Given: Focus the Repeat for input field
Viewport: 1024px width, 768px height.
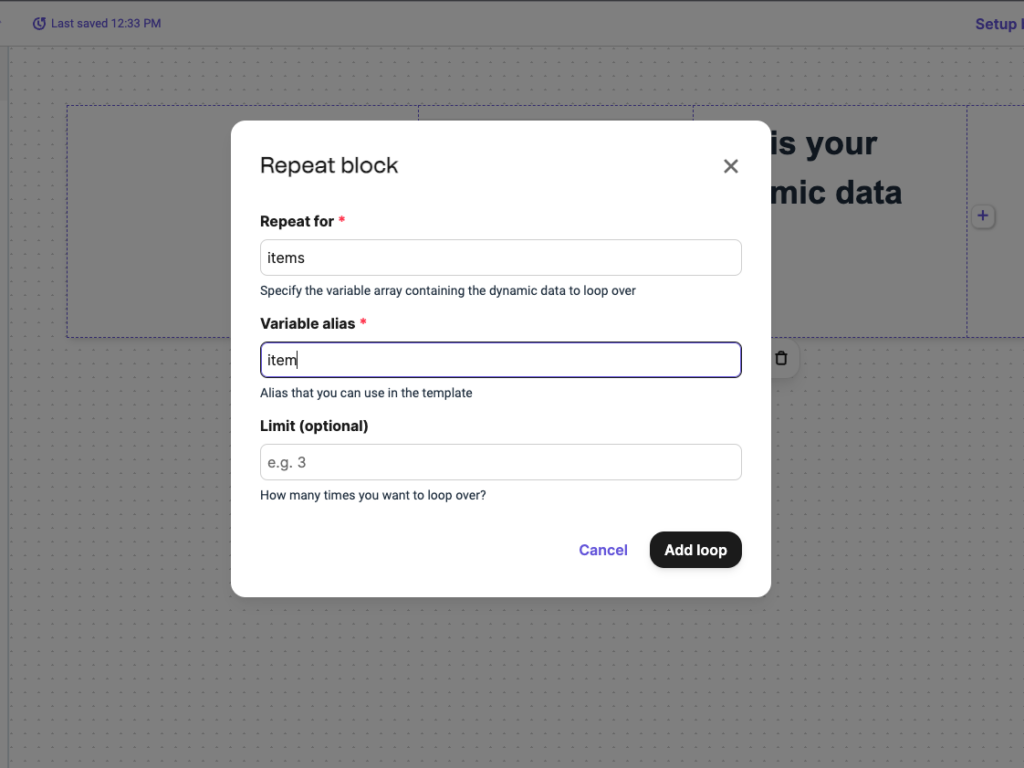Looking at the screenshot, I should pyautogui.click(x=500, y=258).
